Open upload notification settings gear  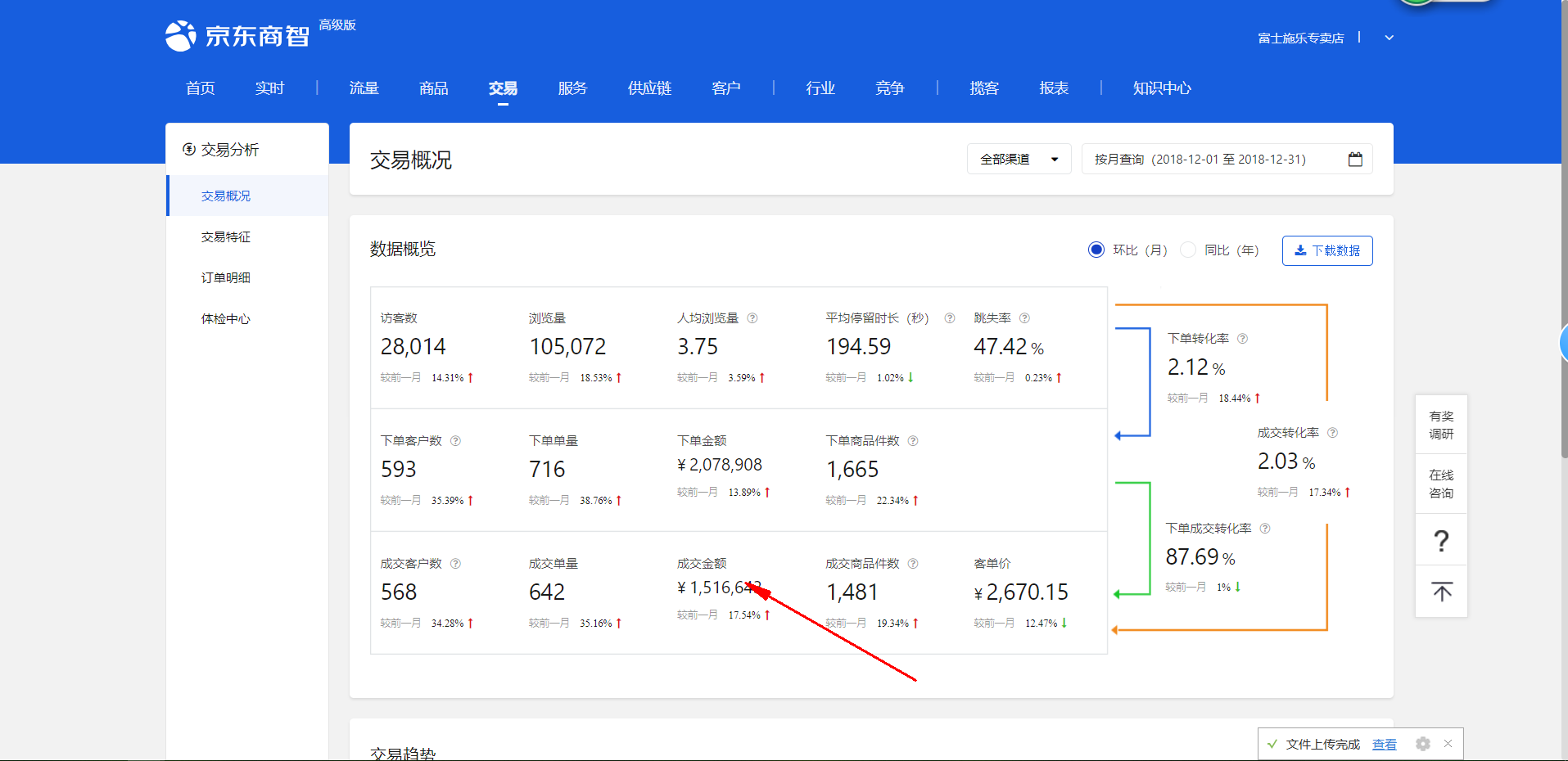pos(1423,744)
